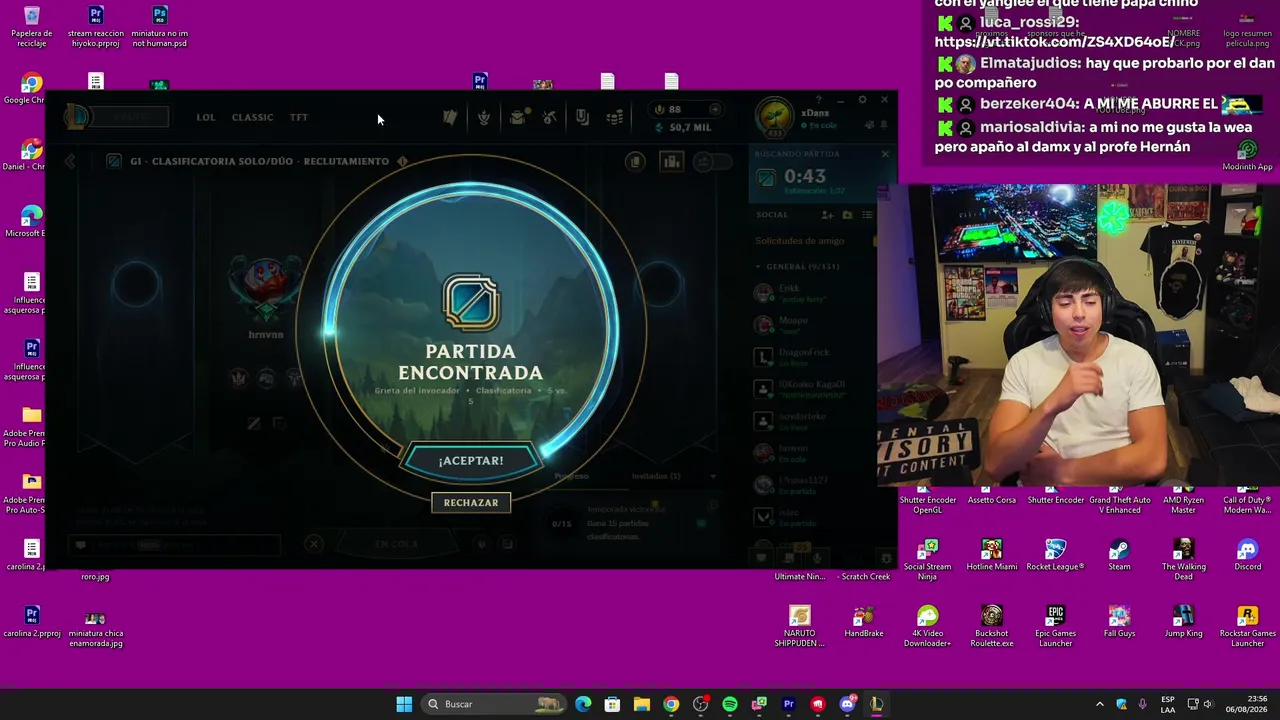Open stream reaccion hiyoko.prproj file
Screen dimensions: 1280x720
click(x=96, y=27)
